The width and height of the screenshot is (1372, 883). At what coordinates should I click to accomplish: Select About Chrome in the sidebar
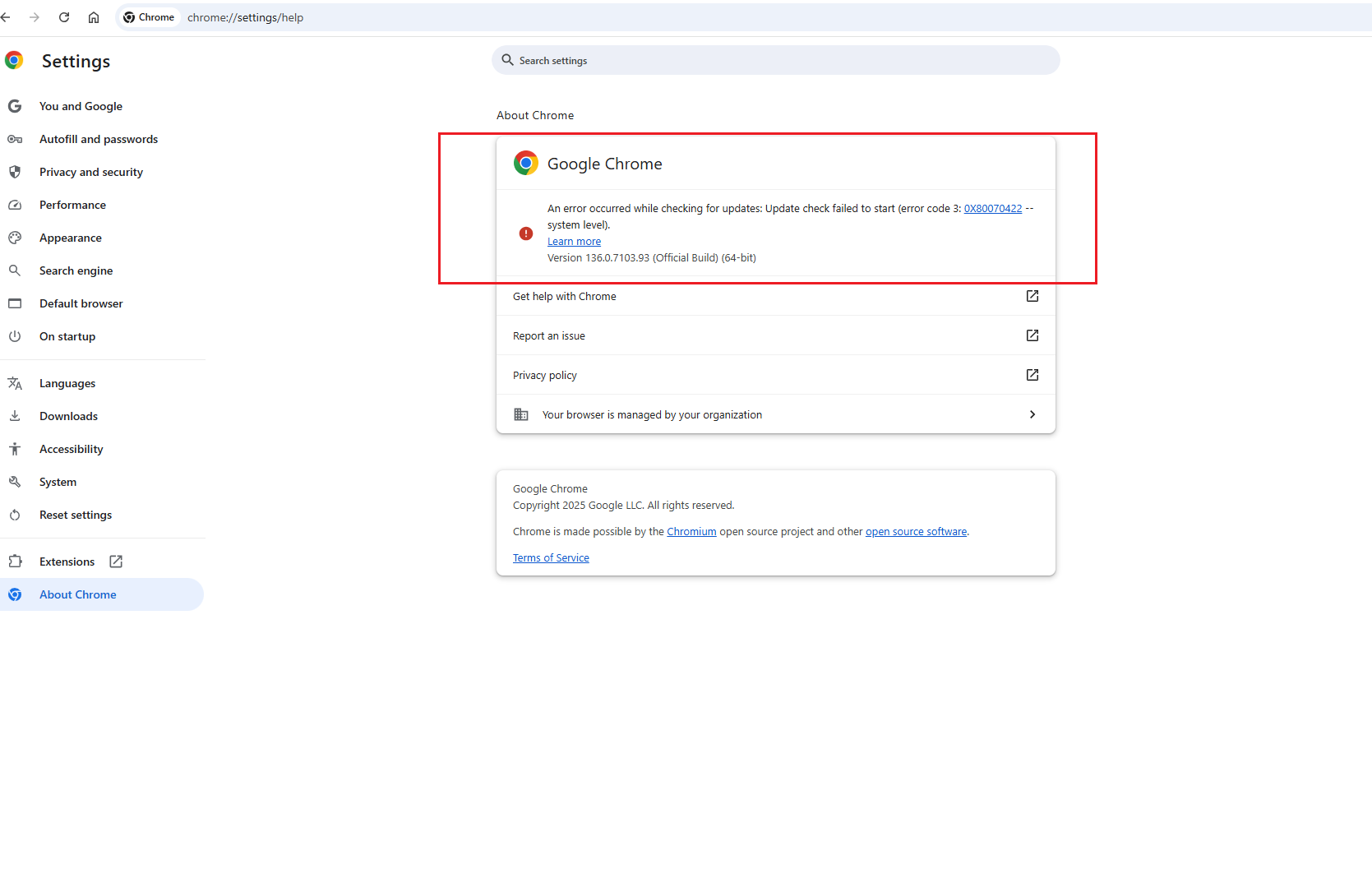[x=102, y=594]
